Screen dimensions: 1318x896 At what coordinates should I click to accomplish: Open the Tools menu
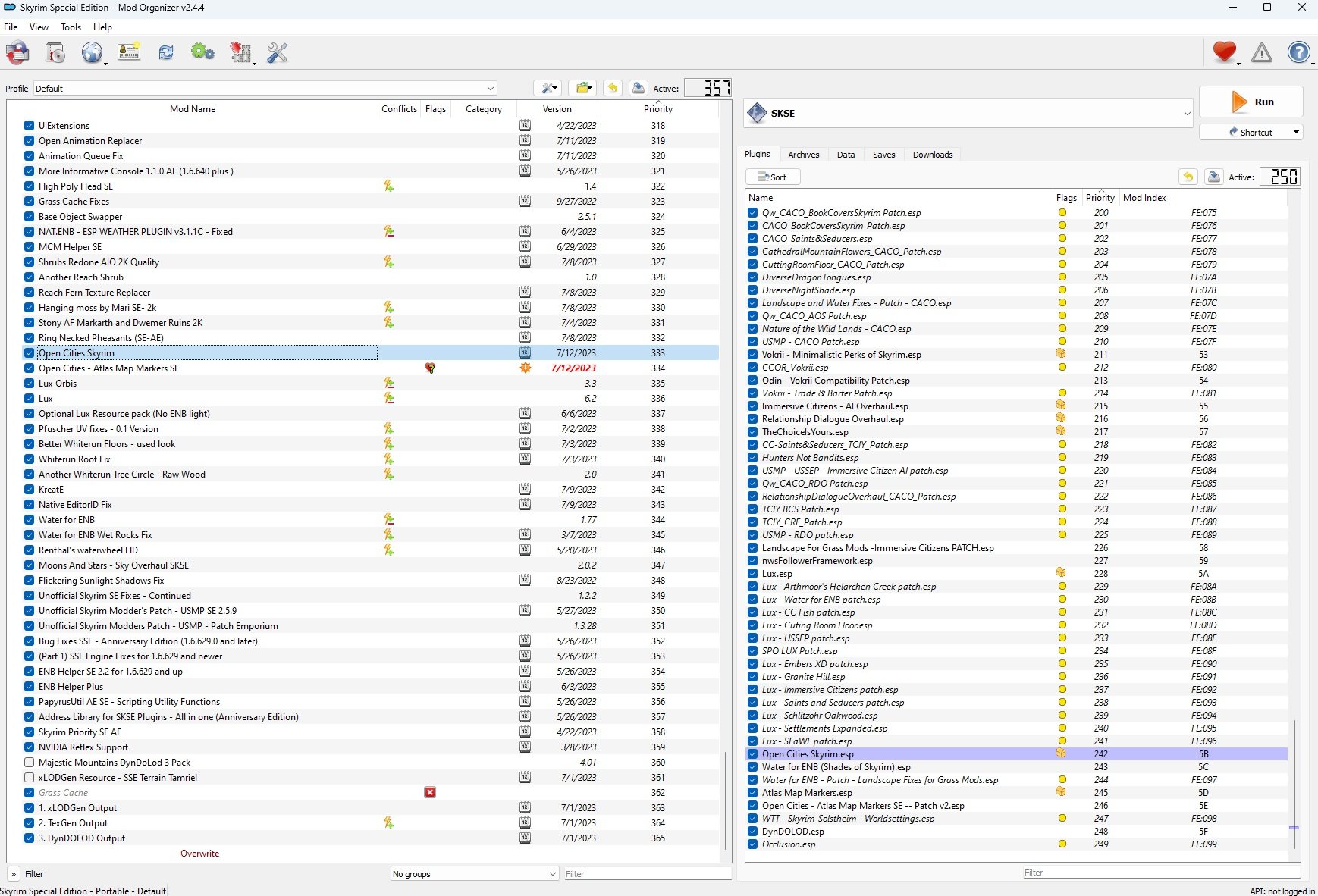(71, 27)
